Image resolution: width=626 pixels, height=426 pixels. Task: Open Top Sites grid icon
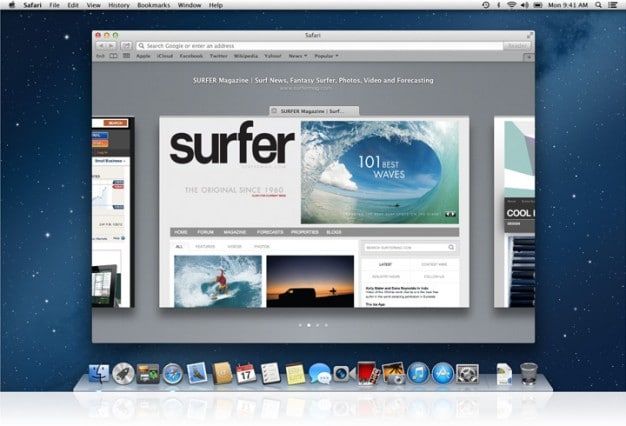127,56
